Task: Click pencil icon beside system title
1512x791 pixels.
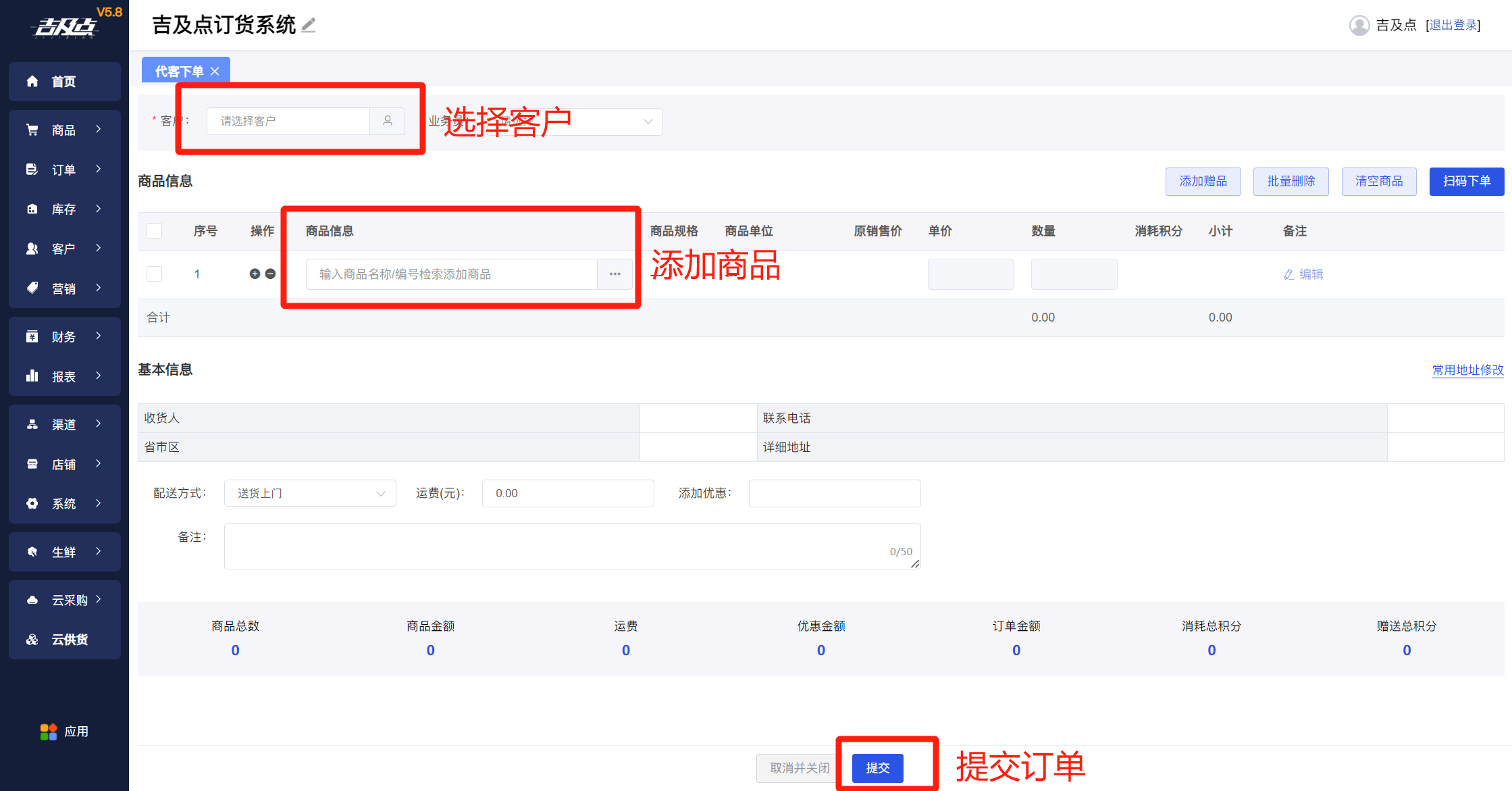Action: coord(309,26)
